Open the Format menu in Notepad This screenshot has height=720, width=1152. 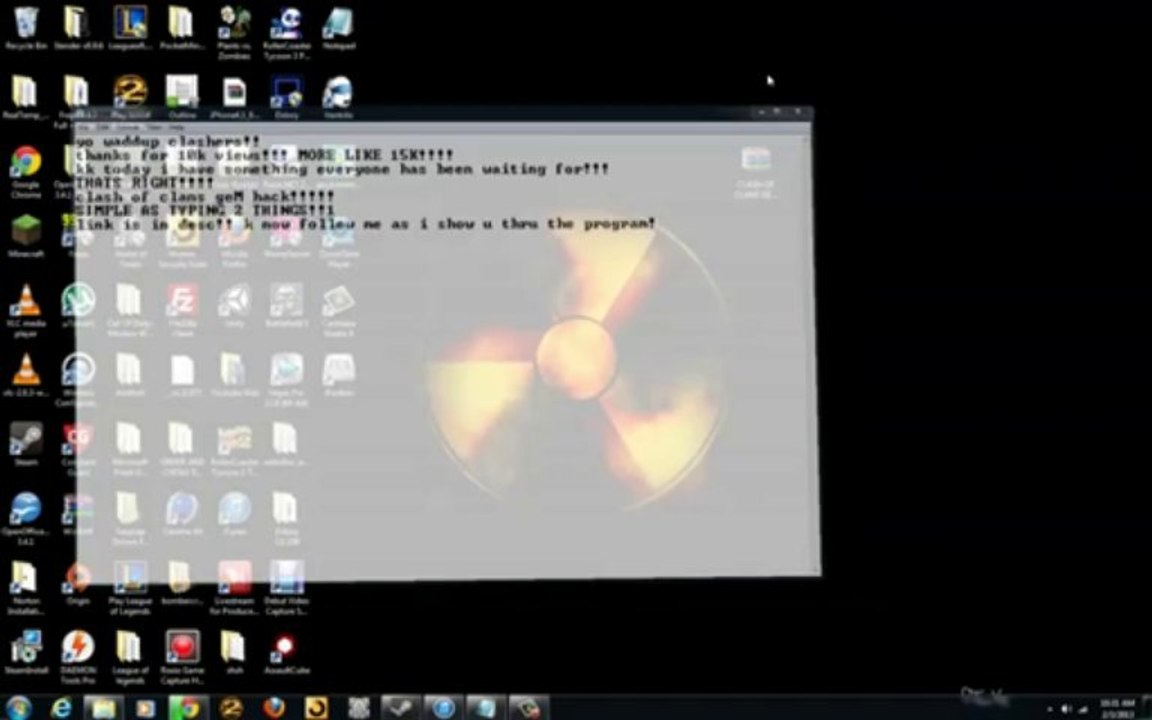(129, 128)
